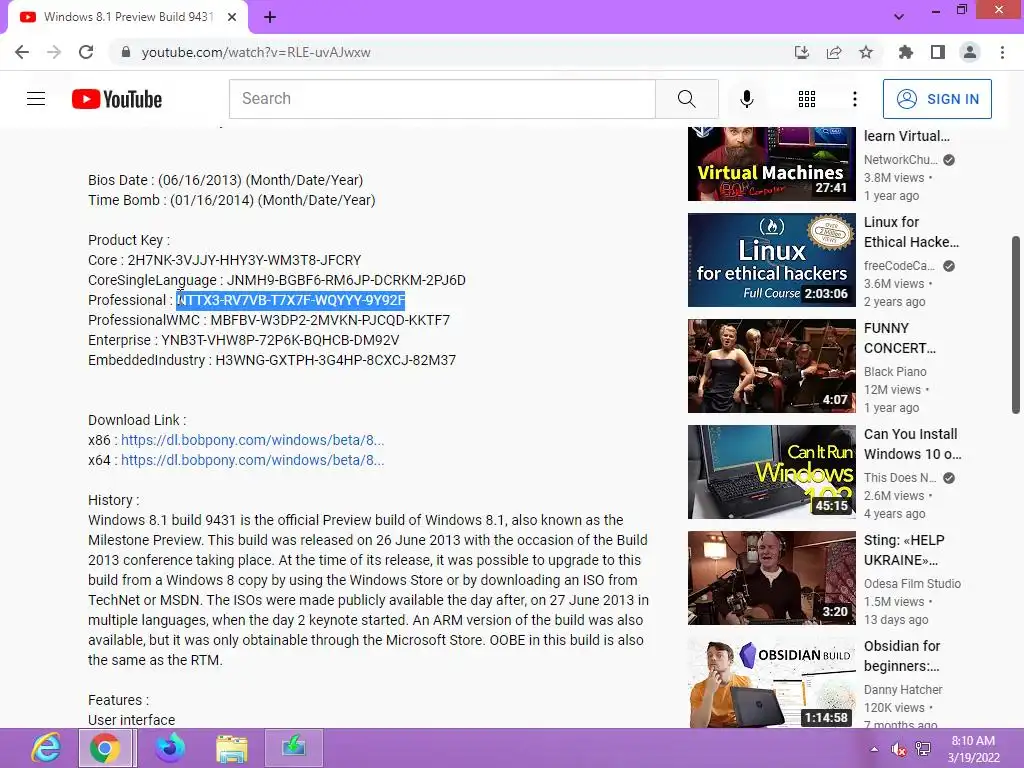
Task: Click the page vertical scrollbar thumb
Action: click(1016, 325)
